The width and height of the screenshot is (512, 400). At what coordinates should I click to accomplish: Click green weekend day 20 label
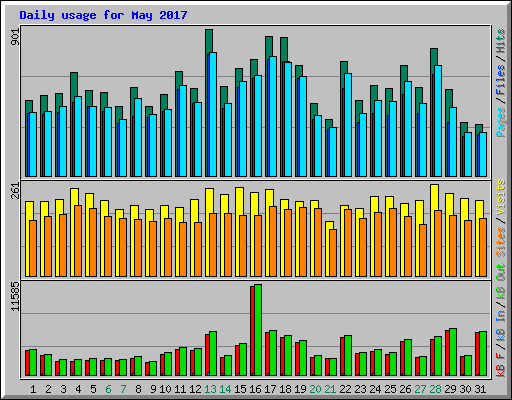tap(315, 389)
